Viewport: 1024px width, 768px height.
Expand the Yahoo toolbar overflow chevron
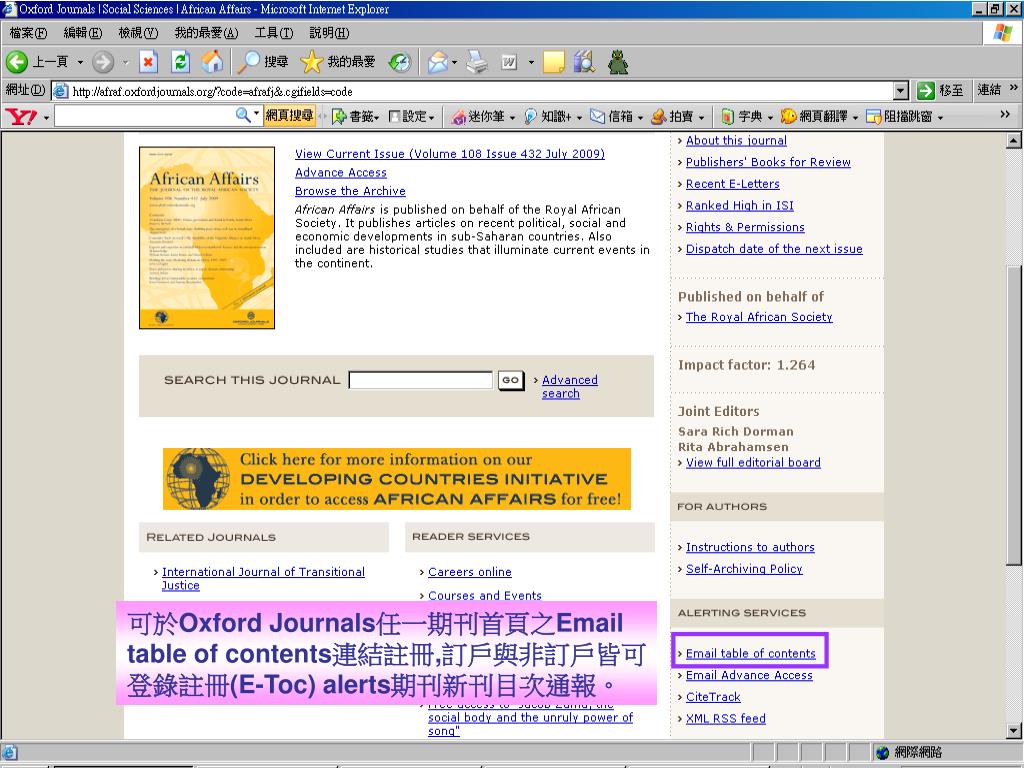[x=1005, y=114]
